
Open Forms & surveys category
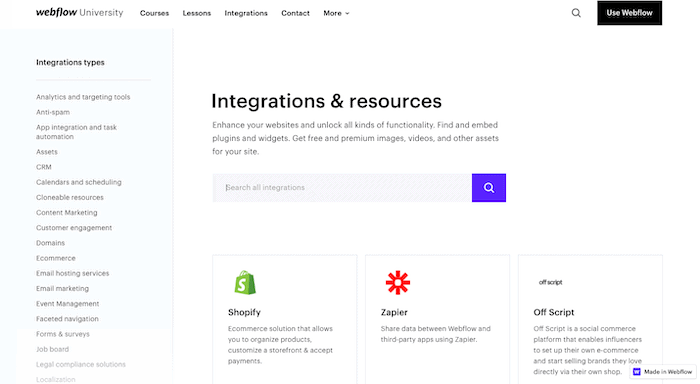pyautogui.click(x=62, y=334)
